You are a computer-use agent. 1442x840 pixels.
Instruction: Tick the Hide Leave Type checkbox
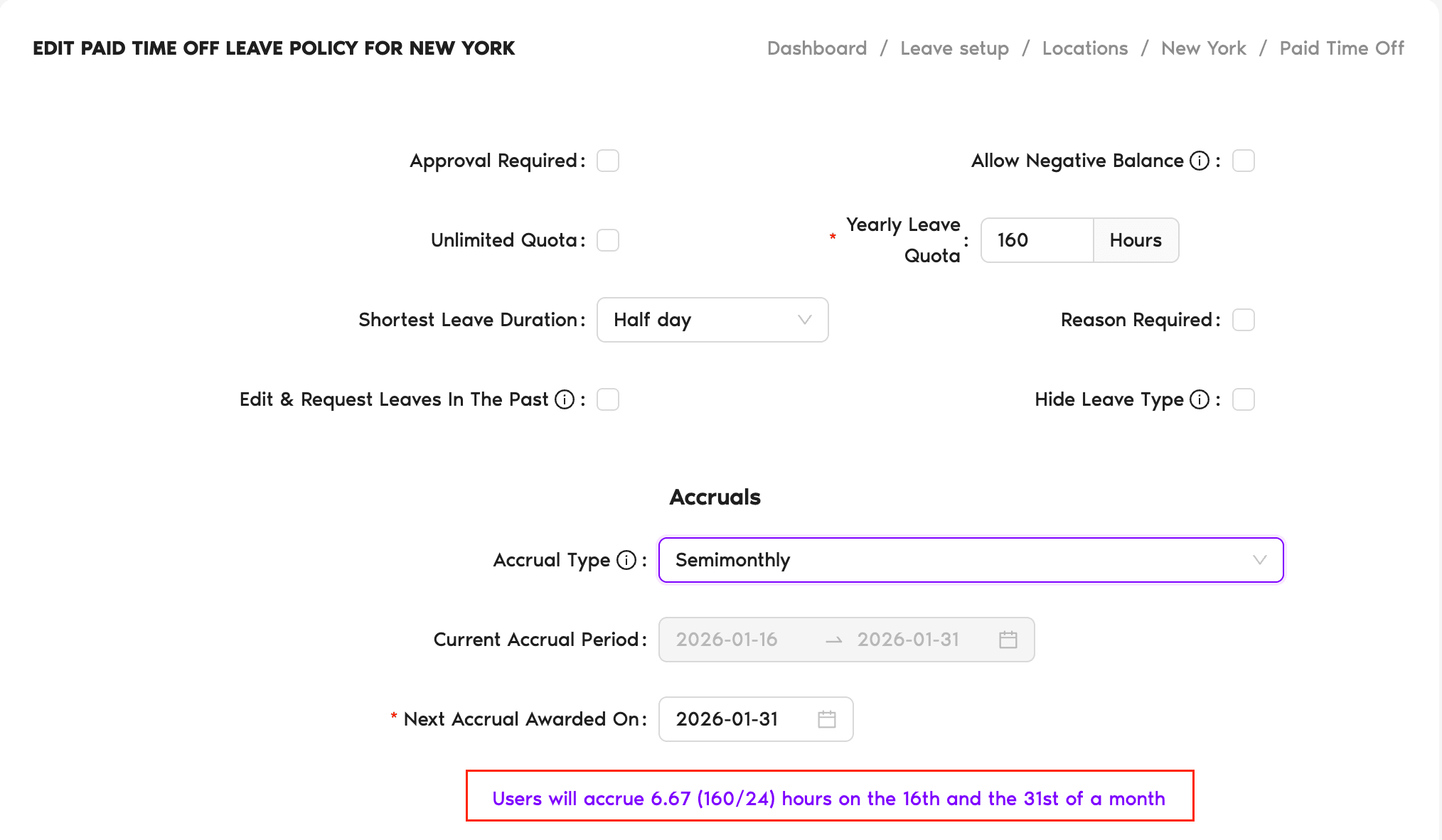pyautogui.click(x=1244, y=399)
